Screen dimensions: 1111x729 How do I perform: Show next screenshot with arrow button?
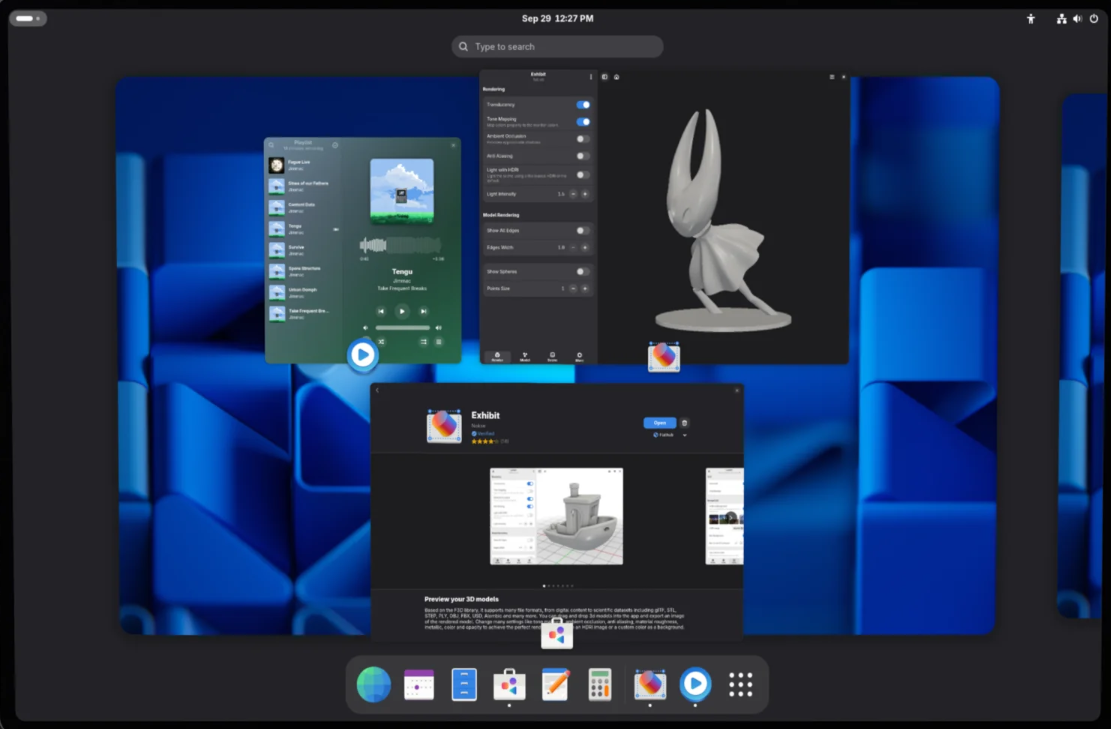tap(731, 517)
